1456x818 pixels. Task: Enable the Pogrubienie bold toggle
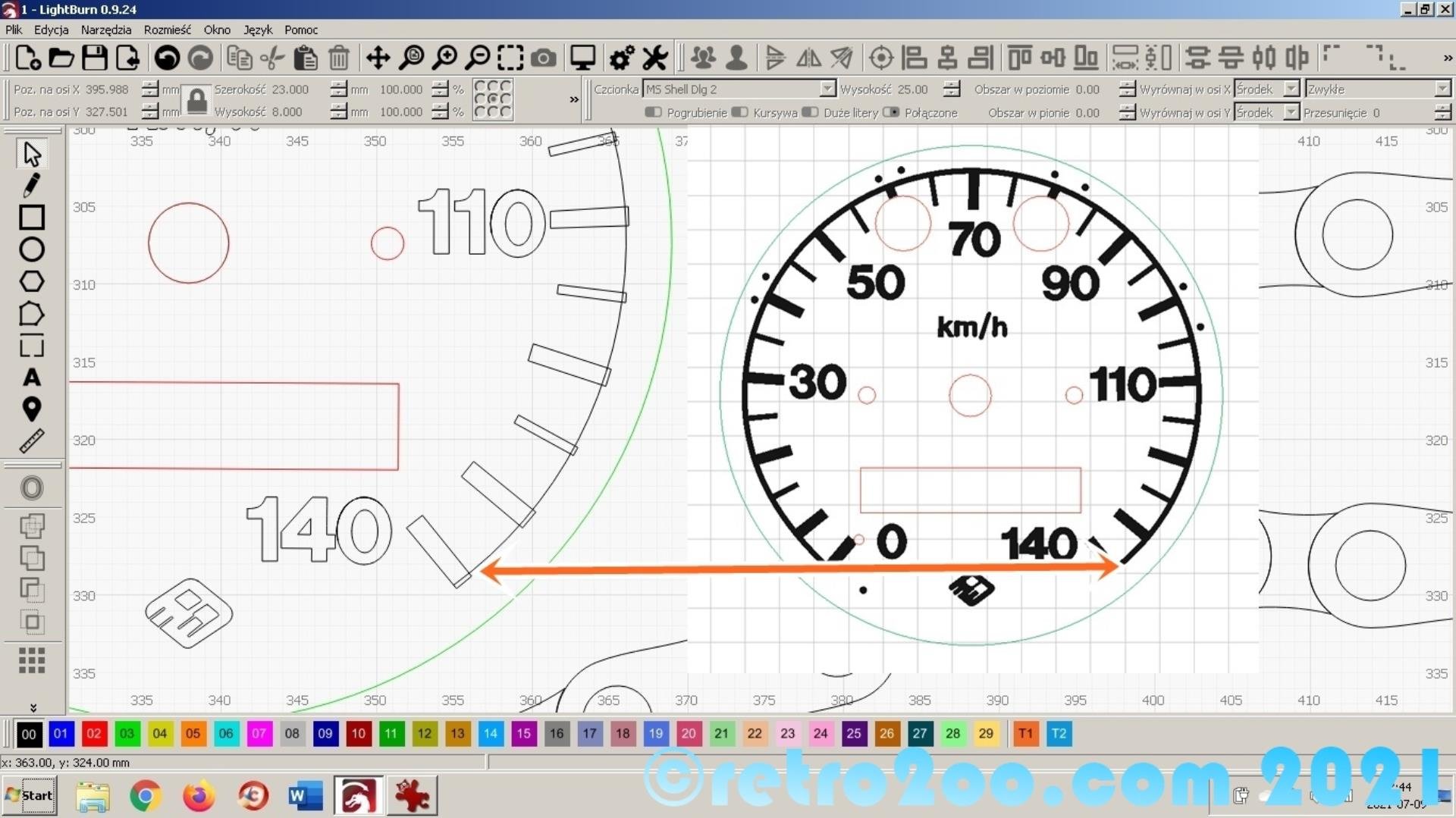click(653, 112)
